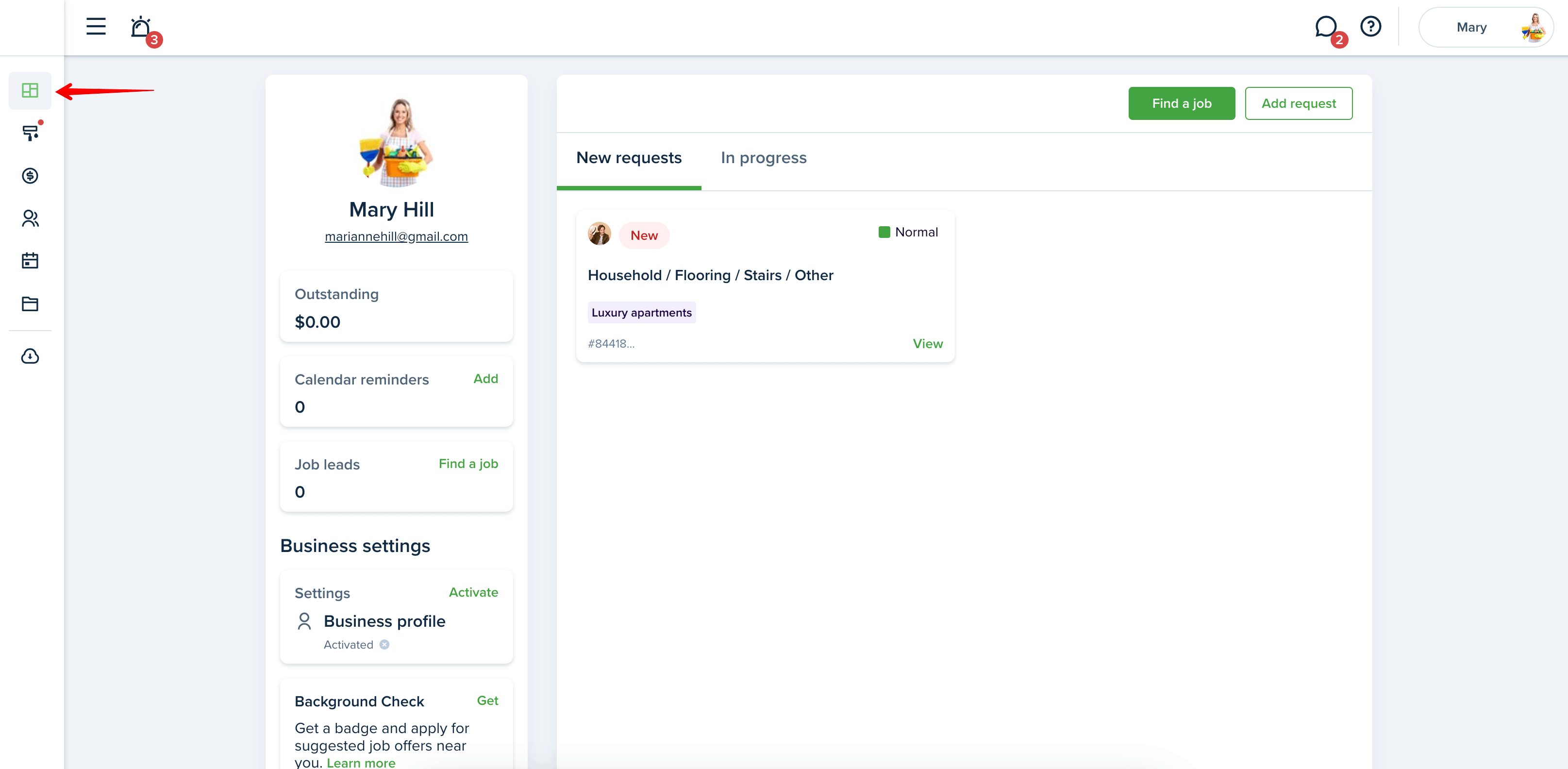Open the contacts people sidebar icon
The image size is (1568, 769).
(x=30, y=218)
